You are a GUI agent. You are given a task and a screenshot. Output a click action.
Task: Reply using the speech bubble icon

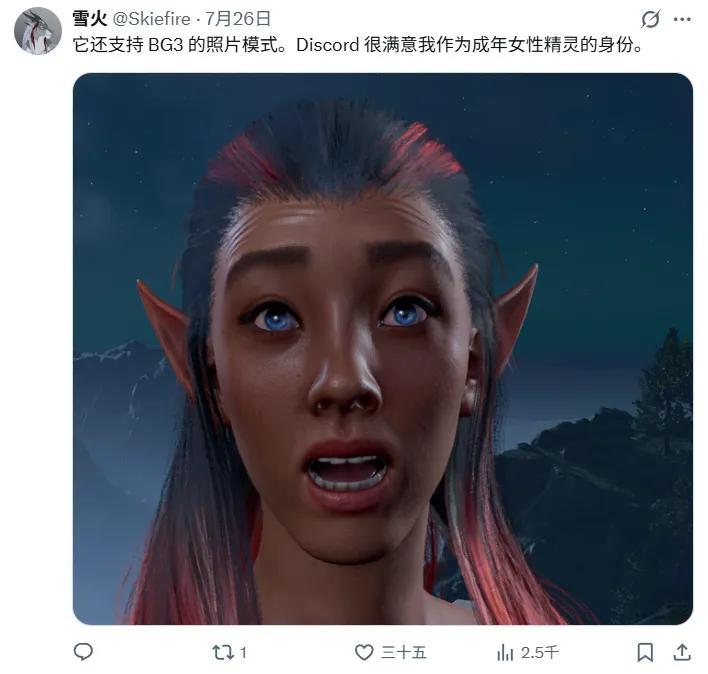tap(83, 652)
